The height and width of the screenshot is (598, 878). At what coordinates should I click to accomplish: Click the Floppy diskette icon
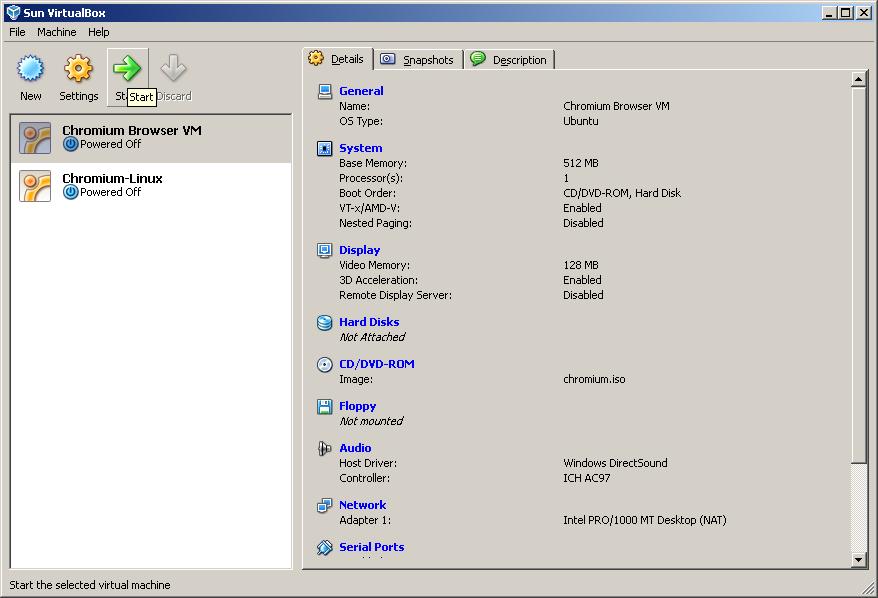(x=325, y=407)
